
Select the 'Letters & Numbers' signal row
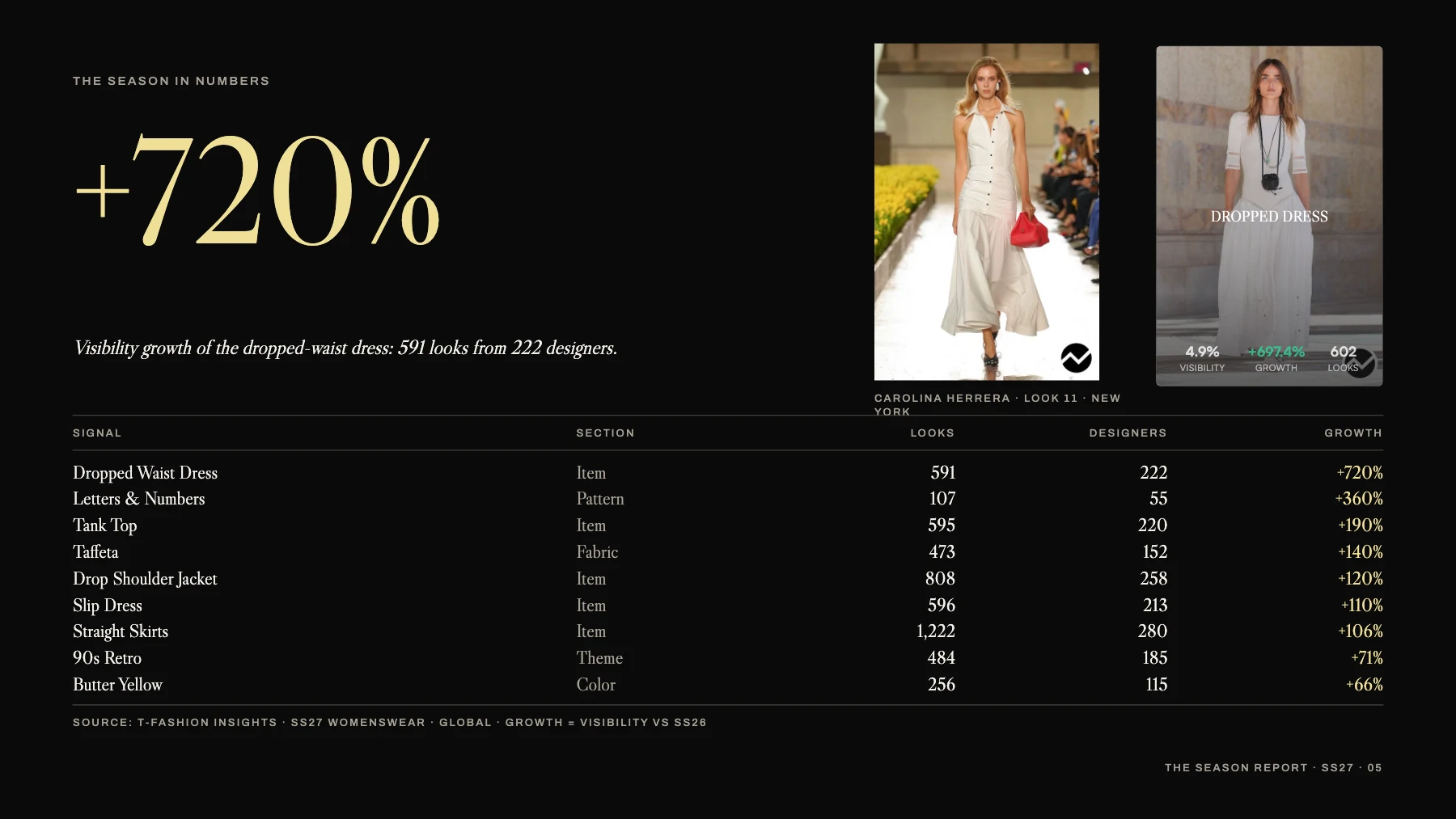coord(728,499)
